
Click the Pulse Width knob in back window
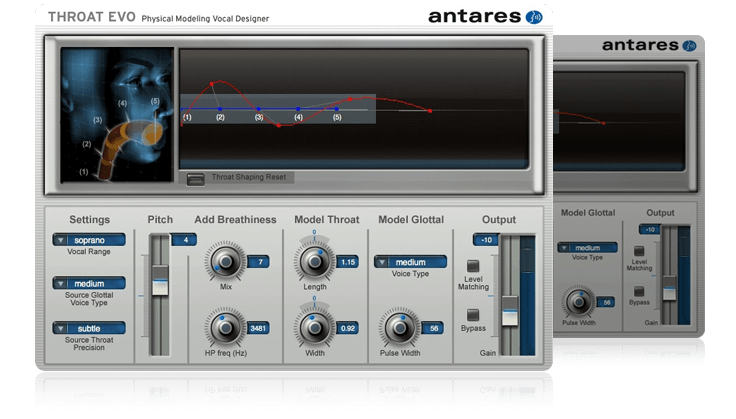578,302
